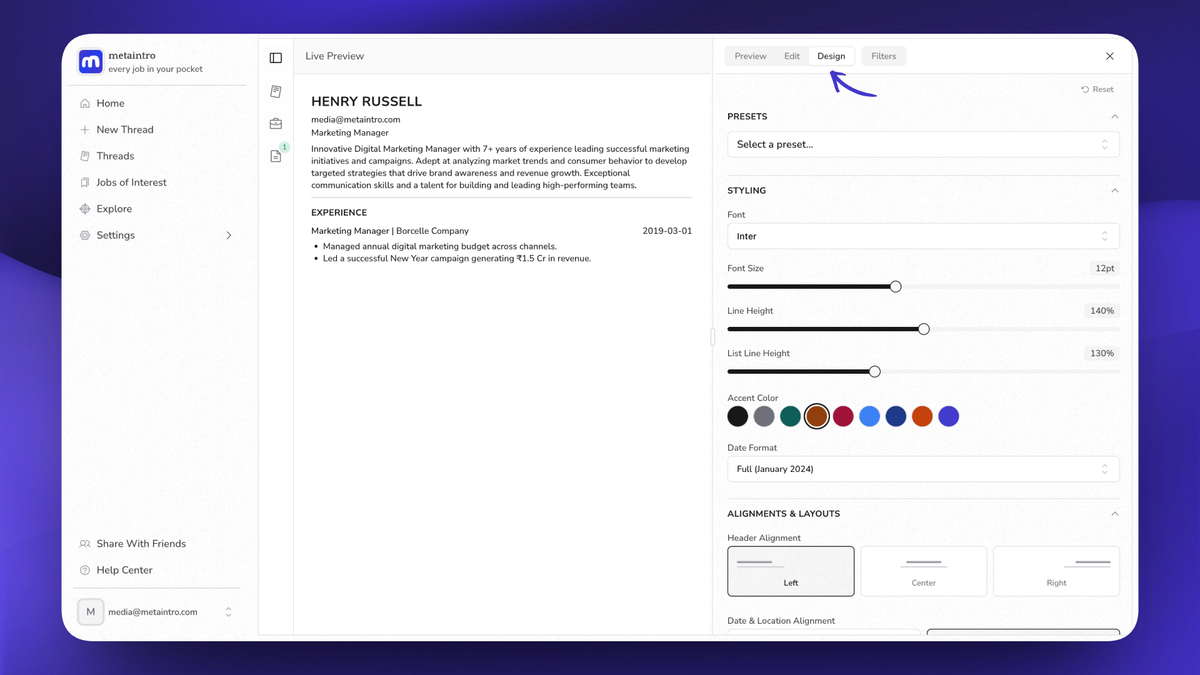Click the document icon with badge 1
The height and width of the screenshot is (675, 1200).
(x=276, y=156)
